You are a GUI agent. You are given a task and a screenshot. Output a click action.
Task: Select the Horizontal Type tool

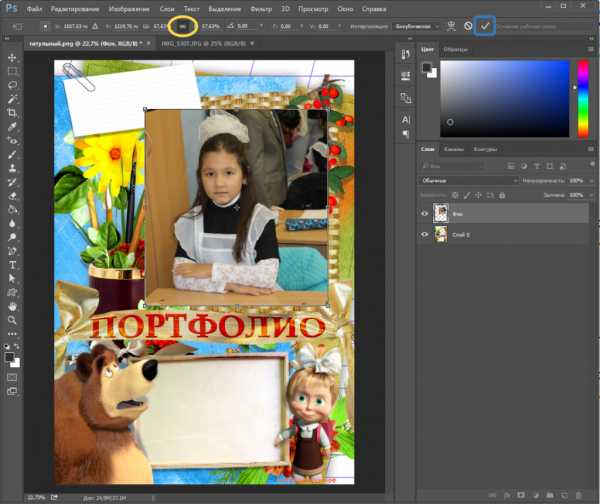tap(12, 265)
